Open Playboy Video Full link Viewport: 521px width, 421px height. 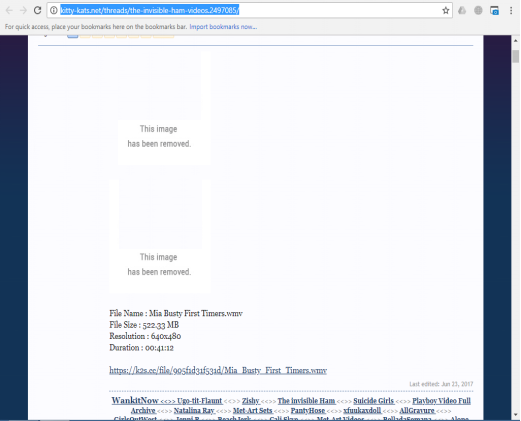click(x=441, y=401)
